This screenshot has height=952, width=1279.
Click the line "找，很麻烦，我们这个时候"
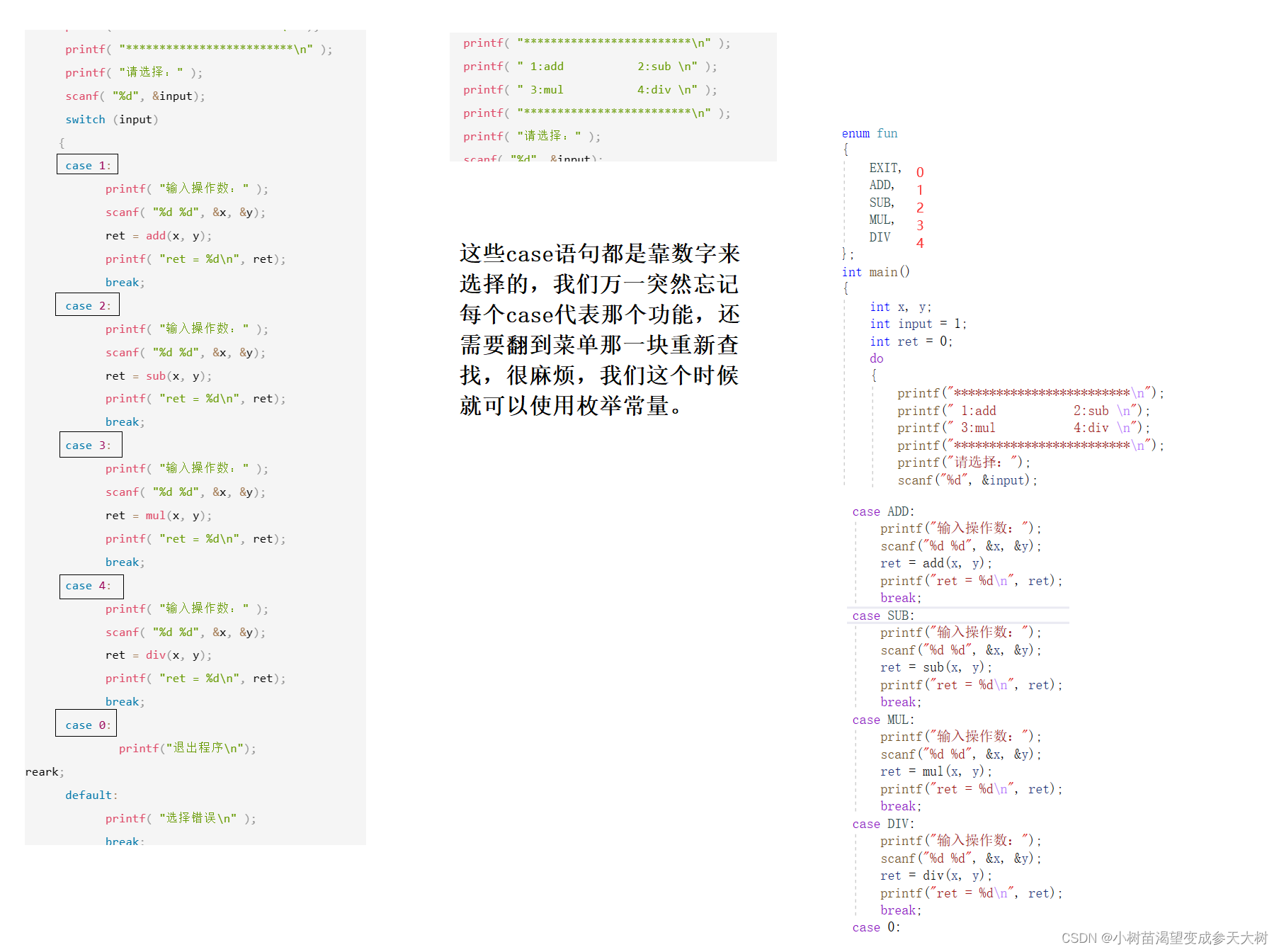click(x=600, y=375)
